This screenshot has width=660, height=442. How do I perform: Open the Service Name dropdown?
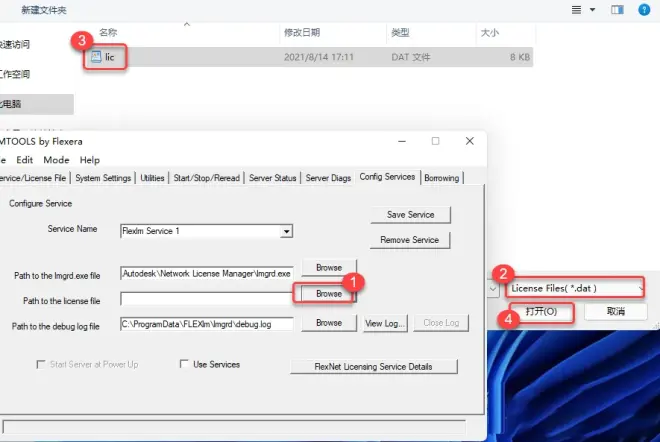[286, 231]
